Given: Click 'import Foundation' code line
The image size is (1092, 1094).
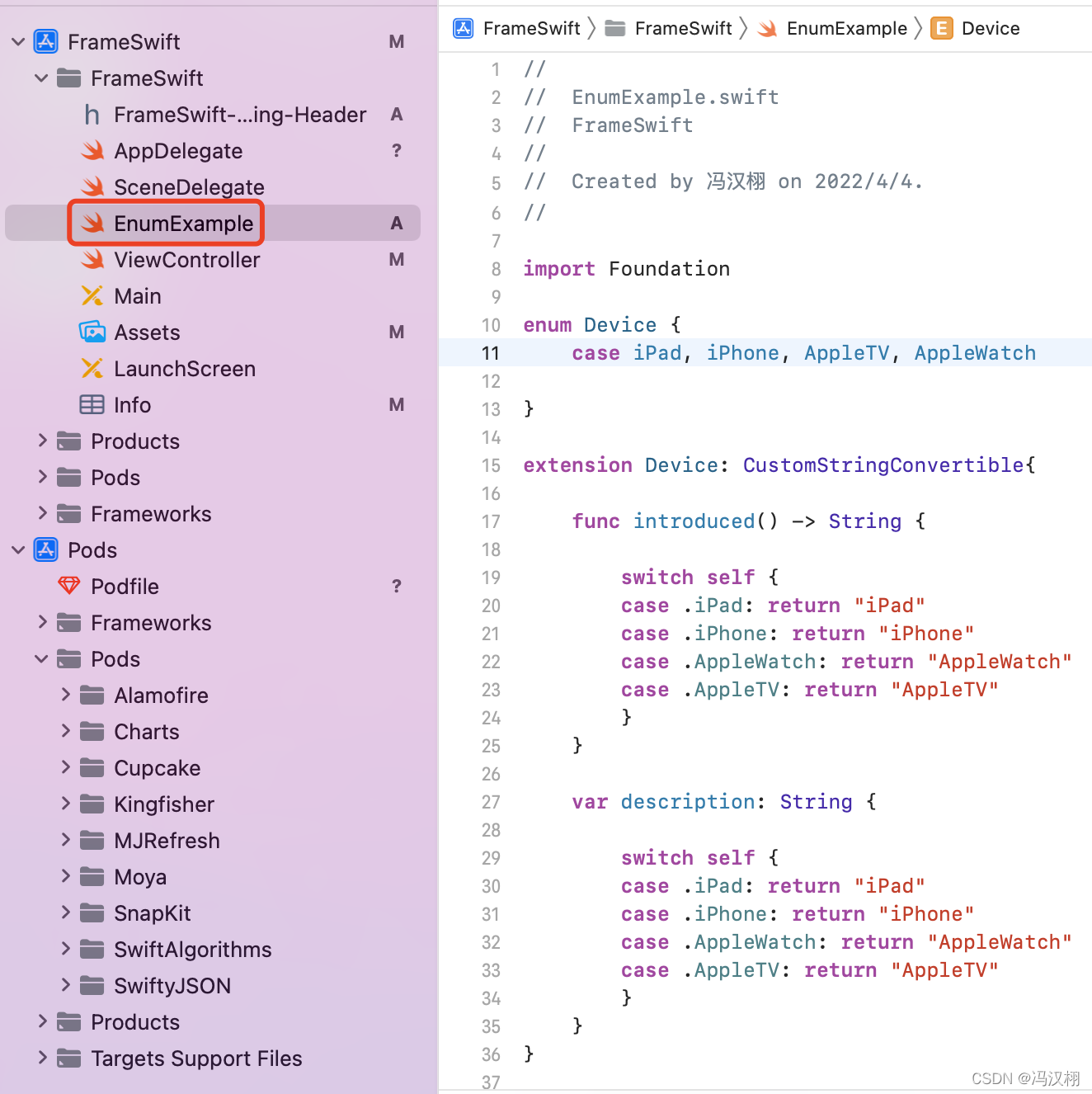Looking at the screenshot, I should pyautogui.click(x=627, y=269).
